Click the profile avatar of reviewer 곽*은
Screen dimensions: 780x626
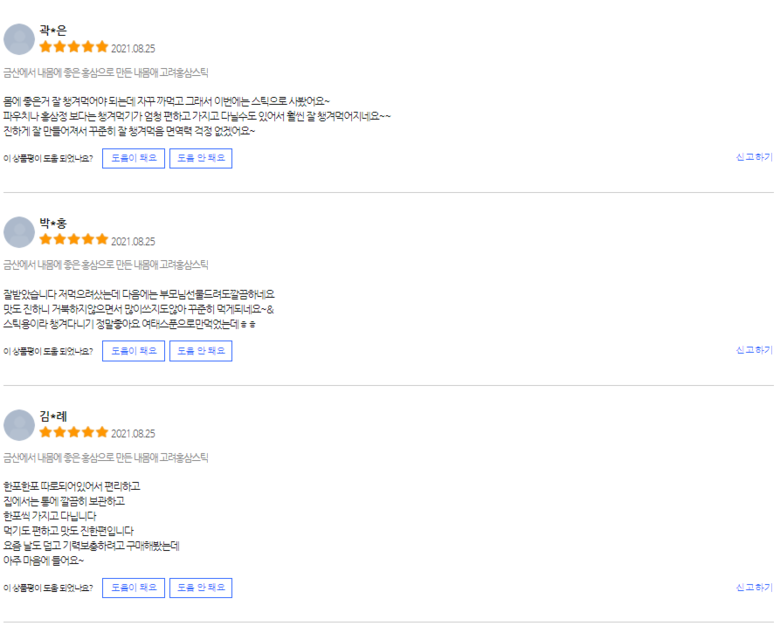click(x=19, y=40)
